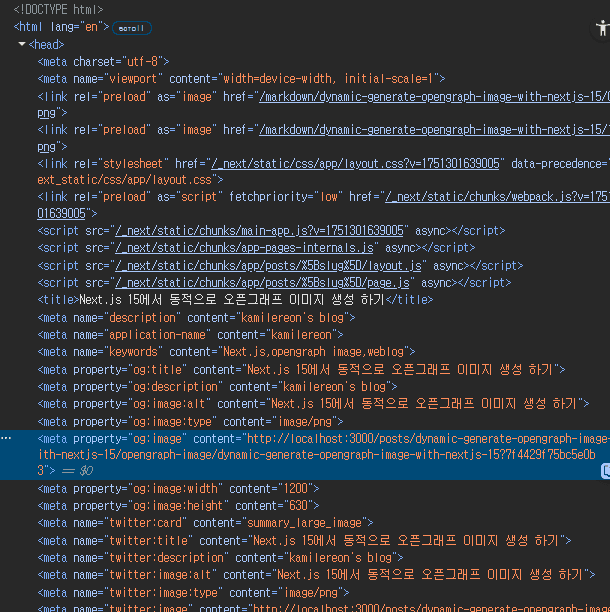The image size is (610, 612).
Task: Open first preload image markdown href link
Action: [434, 96]
